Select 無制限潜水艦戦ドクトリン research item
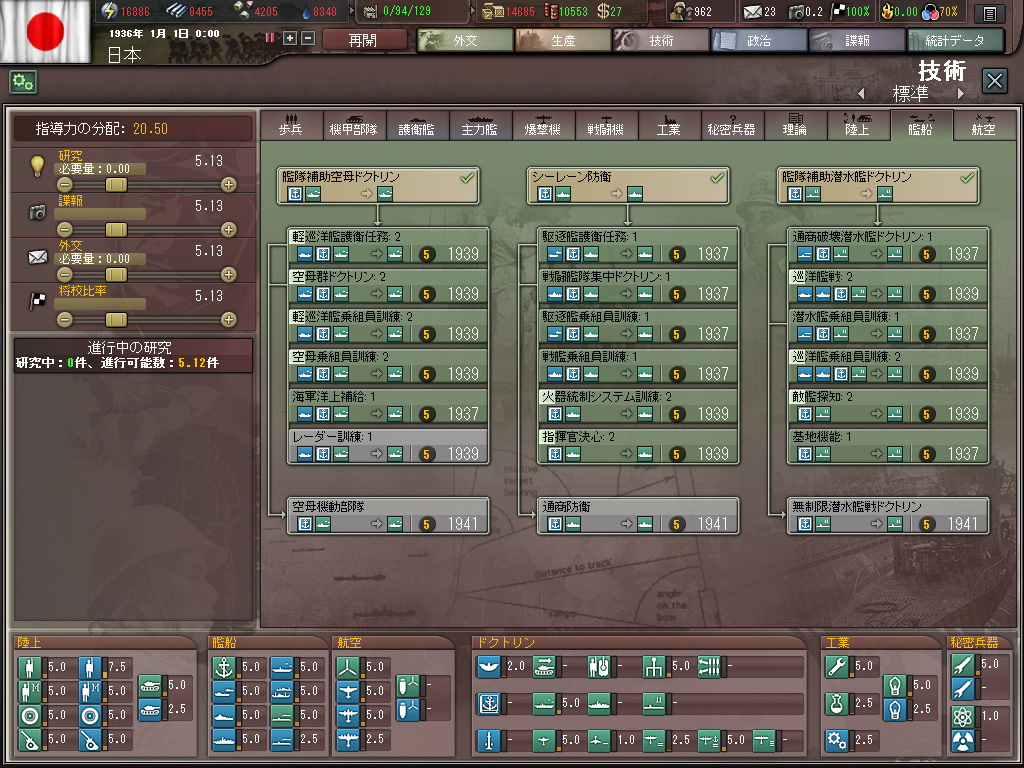 pos(889,516)
